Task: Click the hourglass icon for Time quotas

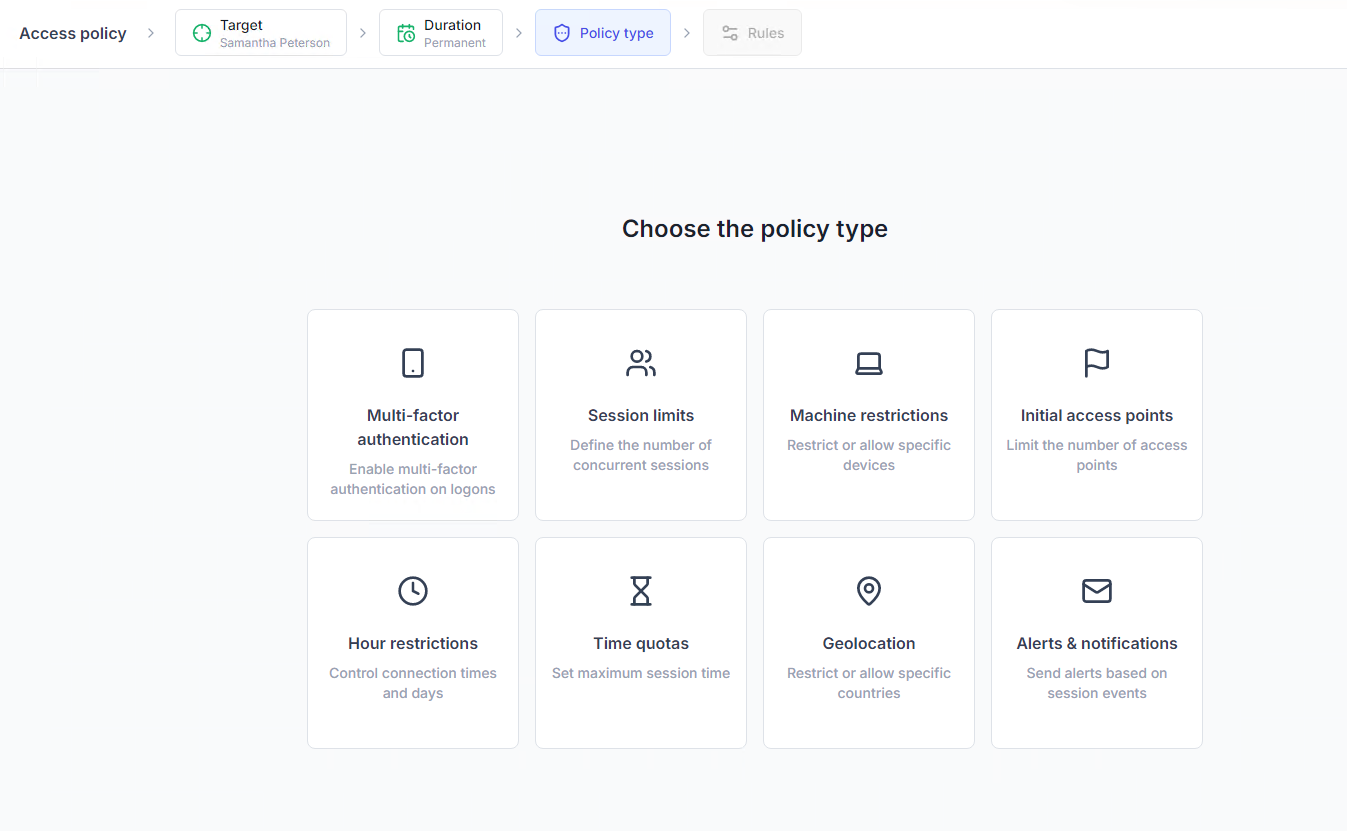Action: click(x=641, y=591)
